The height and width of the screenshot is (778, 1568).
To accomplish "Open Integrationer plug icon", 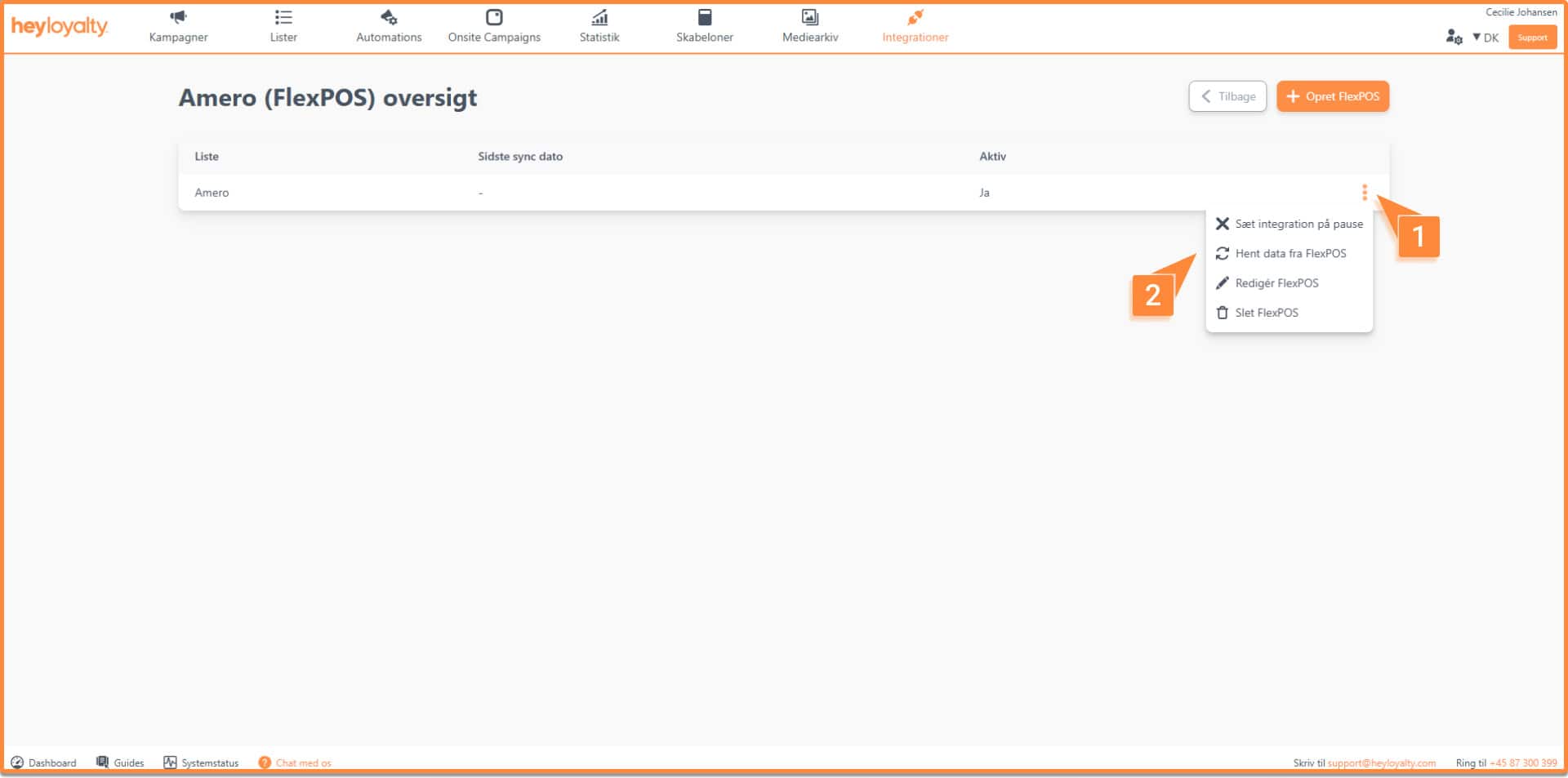I will click(x=915, y=17).
